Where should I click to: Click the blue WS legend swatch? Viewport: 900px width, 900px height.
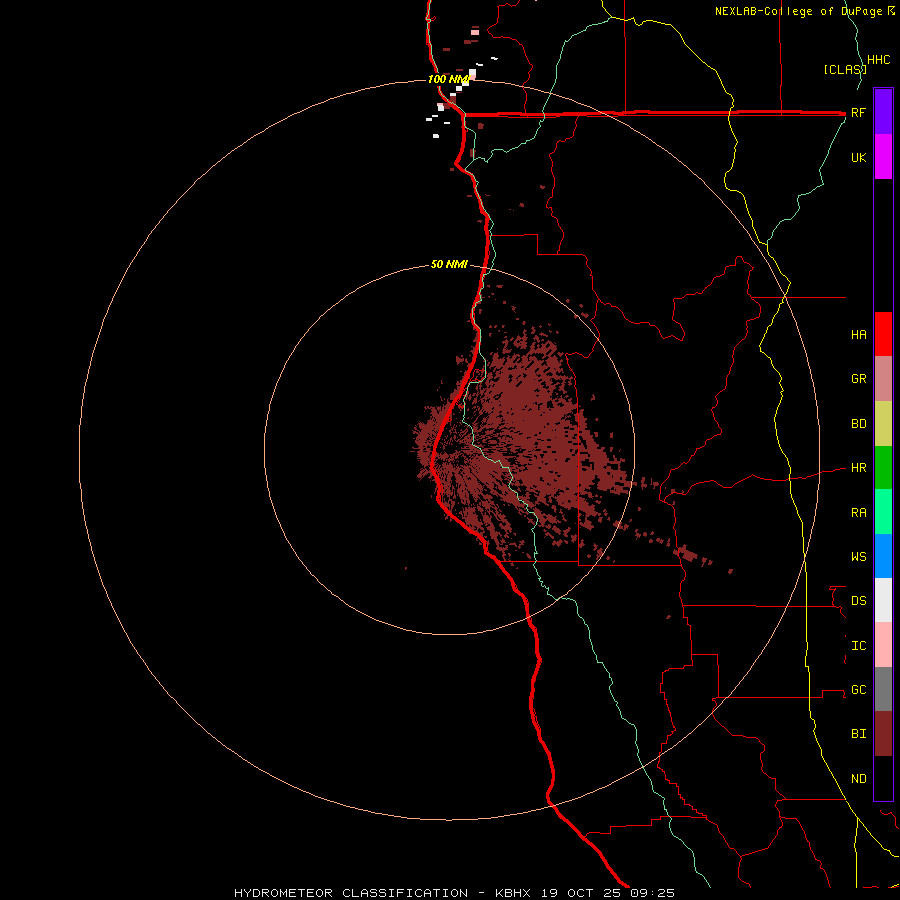pyautogui.click(x=883, y=556)
